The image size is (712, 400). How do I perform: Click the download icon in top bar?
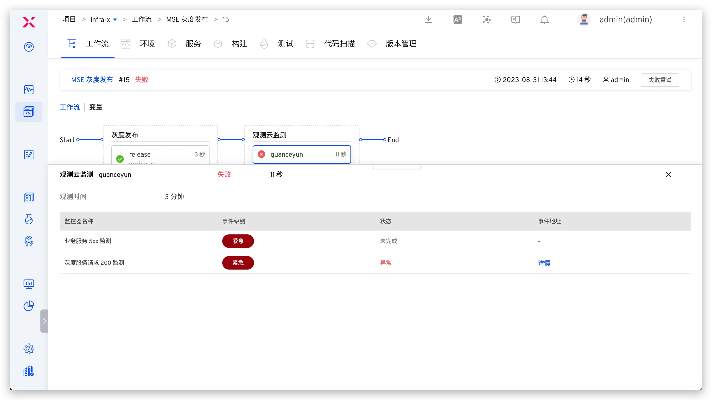pyautogui.click(x=428, y=19)
